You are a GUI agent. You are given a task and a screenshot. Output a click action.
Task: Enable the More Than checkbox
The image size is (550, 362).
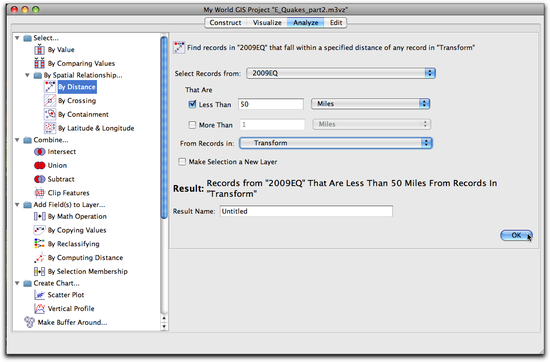click(x=192, y=125)
